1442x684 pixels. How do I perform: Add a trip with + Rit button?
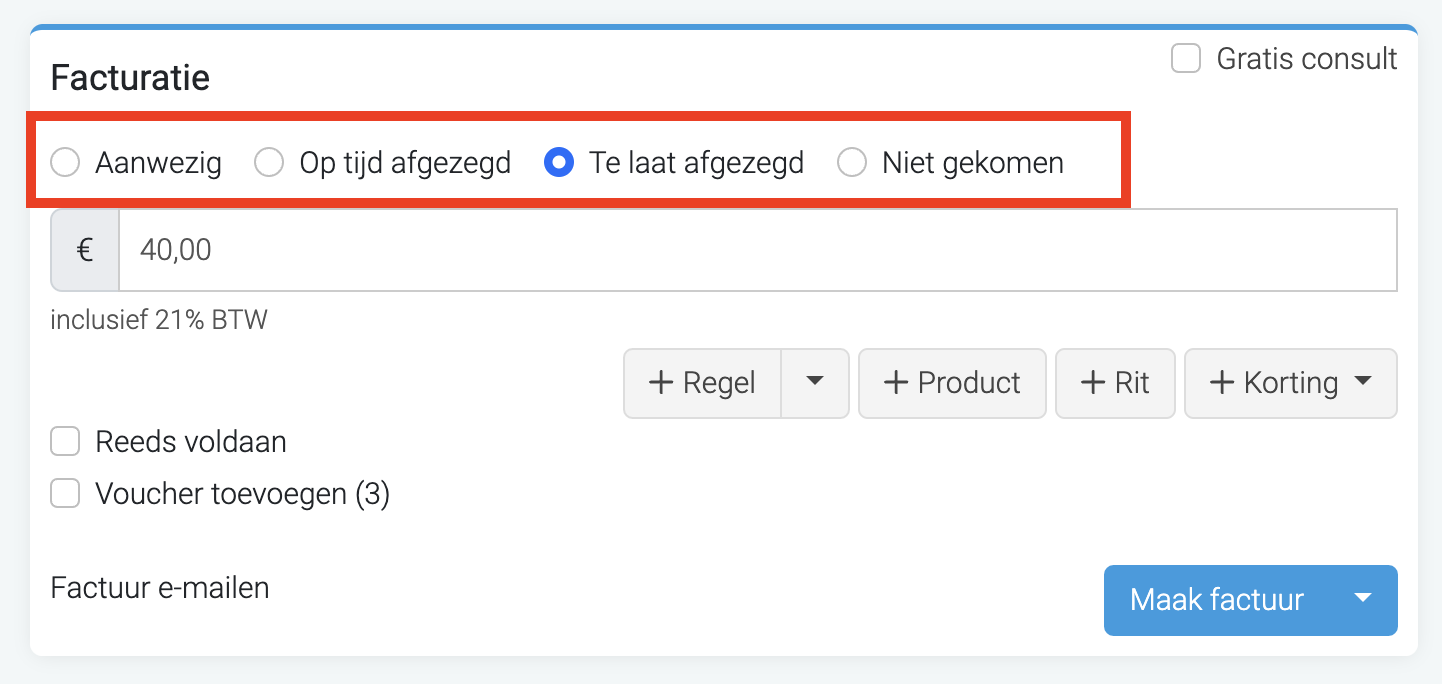[1115, 383]
